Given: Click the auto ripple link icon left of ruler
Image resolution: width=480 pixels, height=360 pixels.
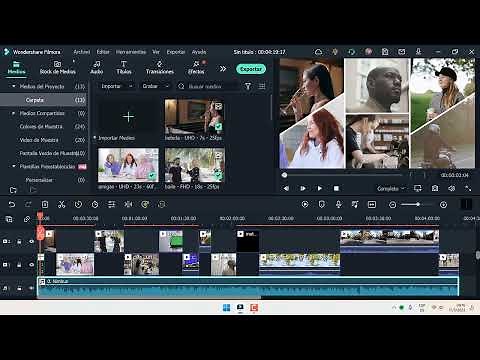Looking at the screenshot, I should pyautogui.click(x=27, y=219).
